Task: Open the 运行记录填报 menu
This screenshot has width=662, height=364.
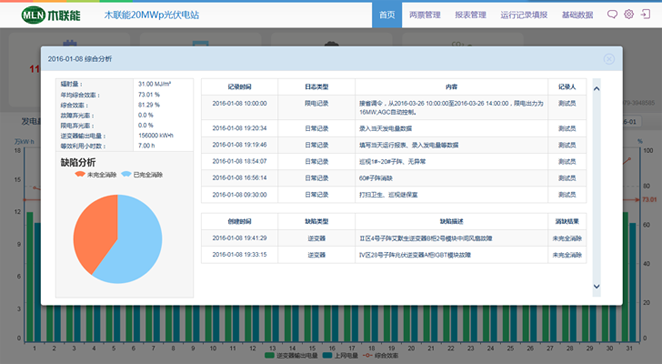Action: [524, 15]
